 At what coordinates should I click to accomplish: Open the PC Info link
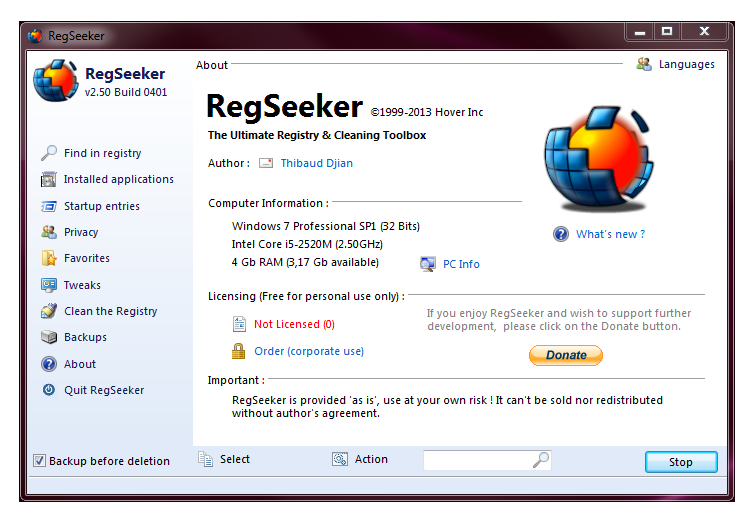(x=461, y=264)
